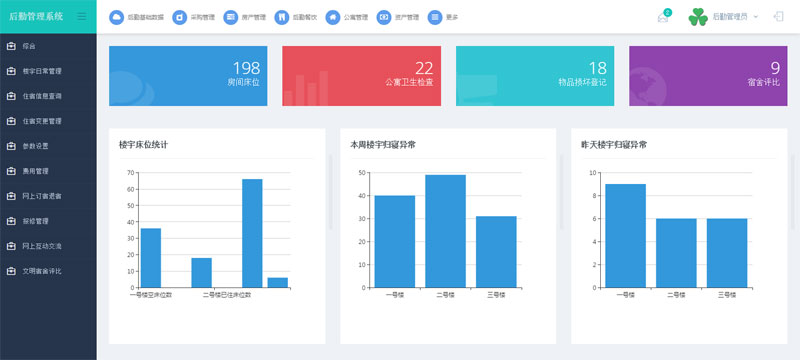
Task: Open 后勤基础数据 cloud icon
Action: click(x=116, y=17)
